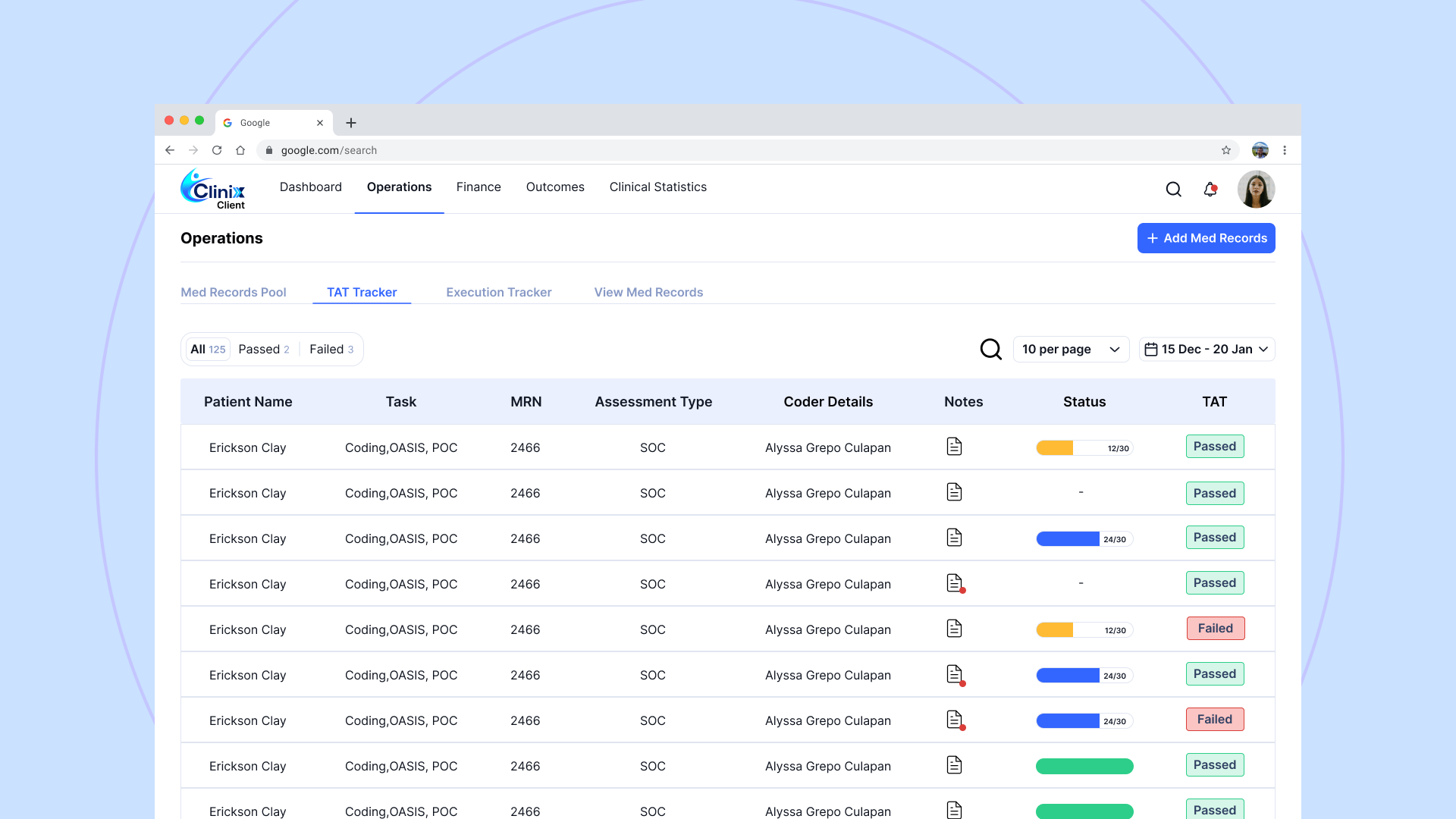Click the first Failed TAT badge
The height and width of the screenshot is (819, 1456).
pyautogui.click(x=1215, y=628)
